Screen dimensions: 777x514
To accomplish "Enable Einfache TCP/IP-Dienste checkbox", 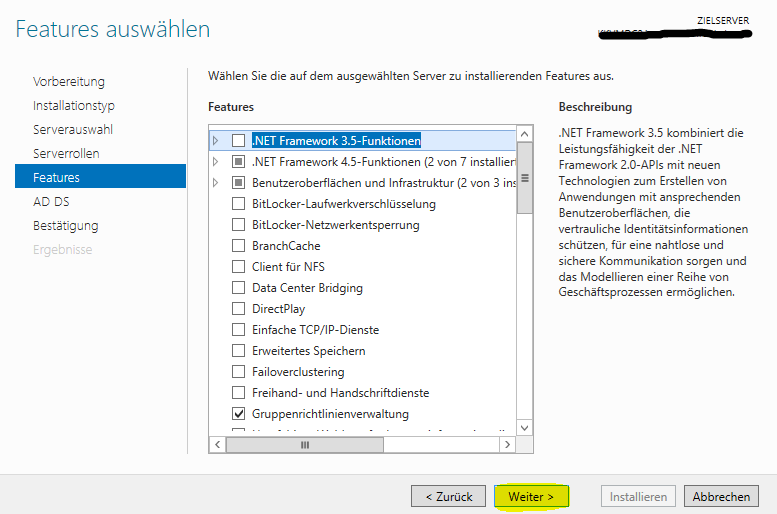I will 238,330.
